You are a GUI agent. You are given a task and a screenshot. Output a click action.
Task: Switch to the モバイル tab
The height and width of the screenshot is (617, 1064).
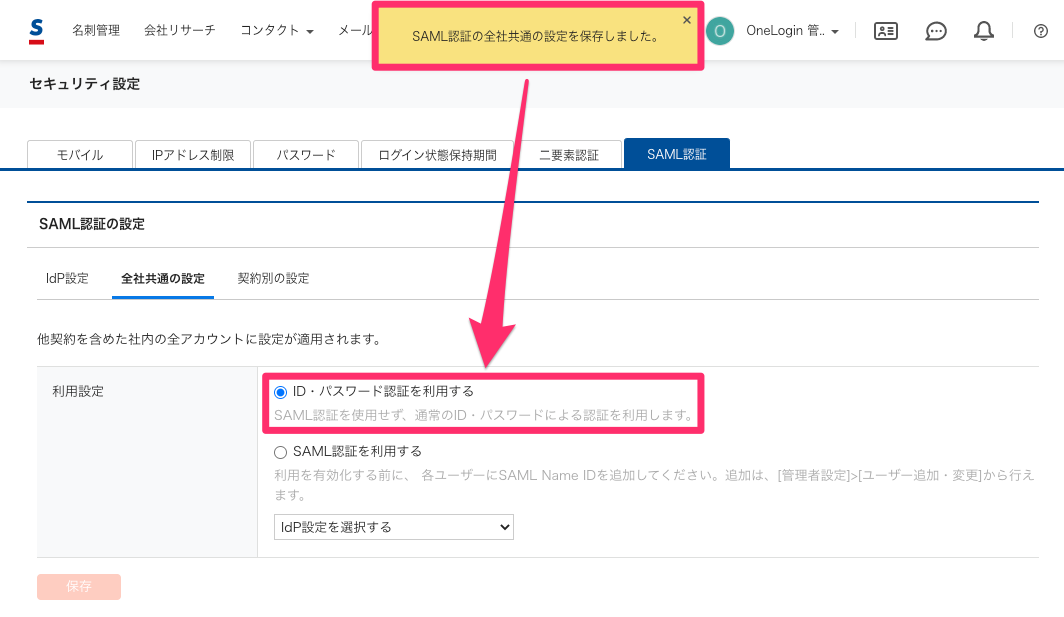coord(80,154)
